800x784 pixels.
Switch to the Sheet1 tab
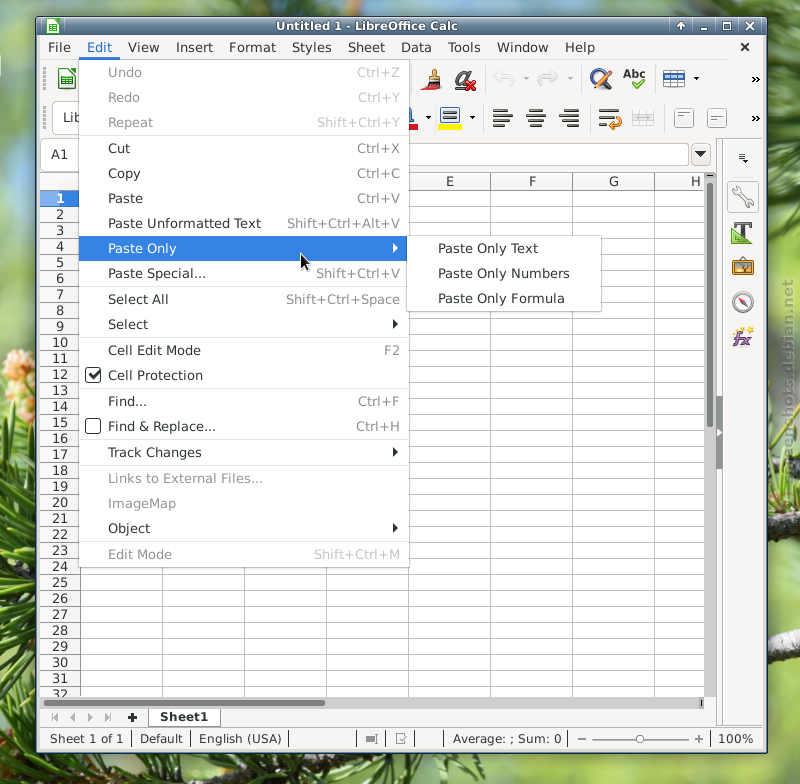[x=184, y=717]
